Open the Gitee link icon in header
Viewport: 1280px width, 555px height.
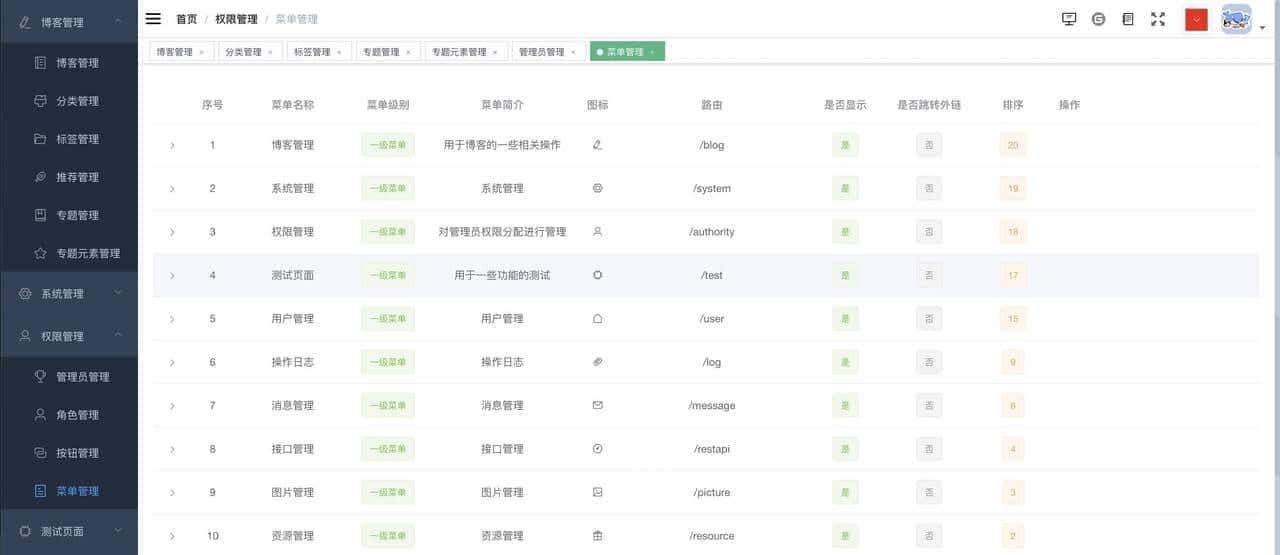[1099, 19]
